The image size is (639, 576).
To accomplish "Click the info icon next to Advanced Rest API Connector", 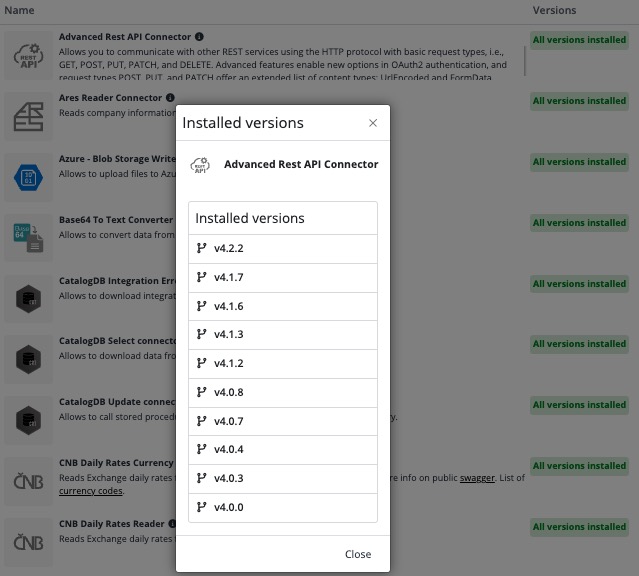I will 199,37.
